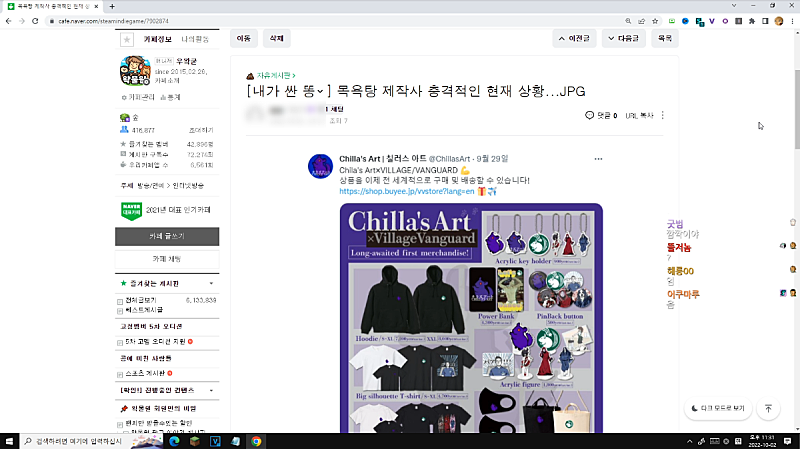Close the current browser tab
800x449 pixels.
[96, 6]
